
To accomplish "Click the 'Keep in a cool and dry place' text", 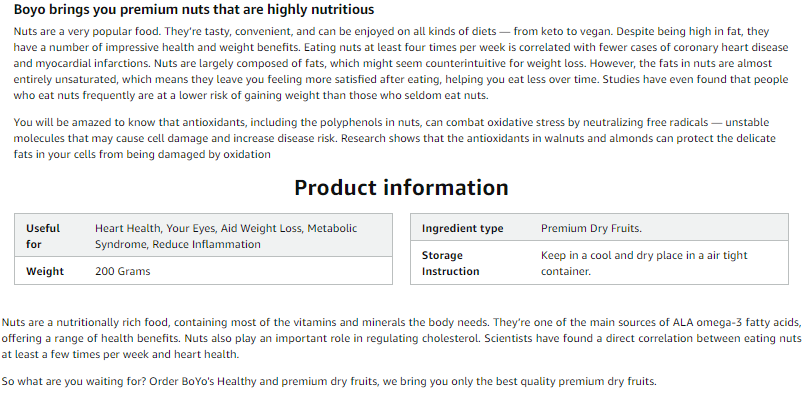I will tap(644, 255).
